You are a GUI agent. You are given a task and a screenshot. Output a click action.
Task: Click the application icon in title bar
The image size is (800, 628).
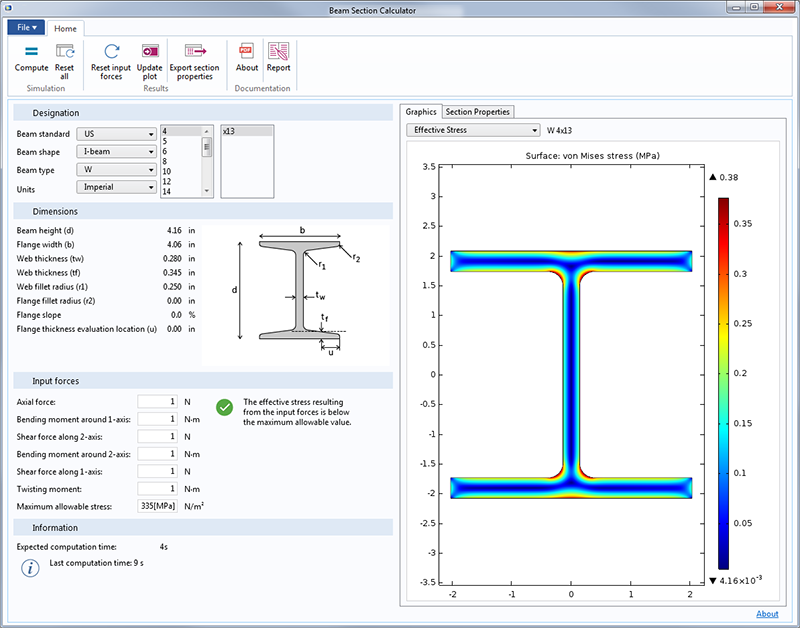[7, 9]
